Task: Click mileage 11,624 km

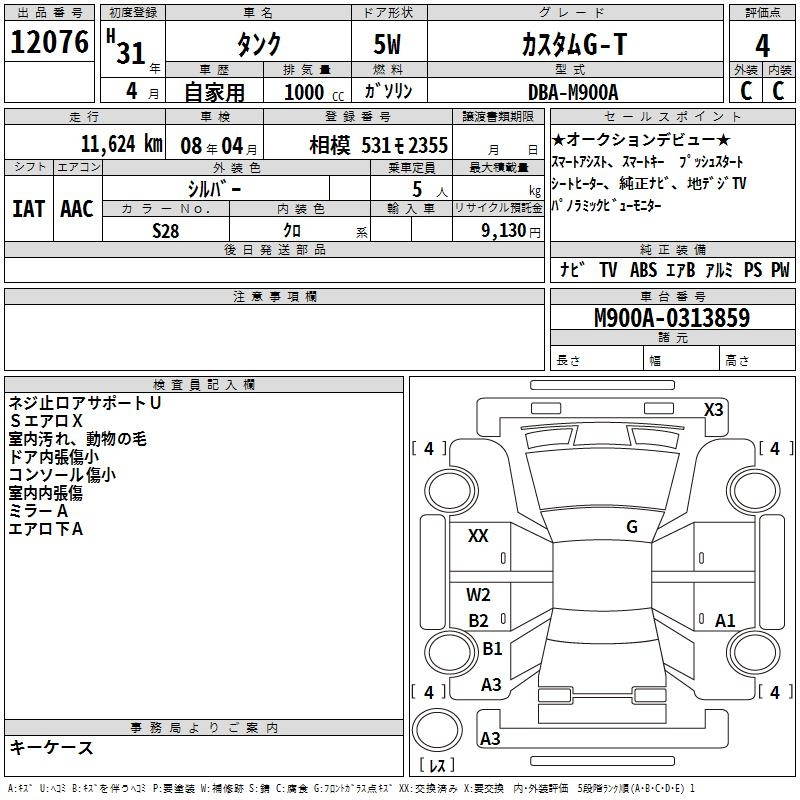Action: coord(122,144)
